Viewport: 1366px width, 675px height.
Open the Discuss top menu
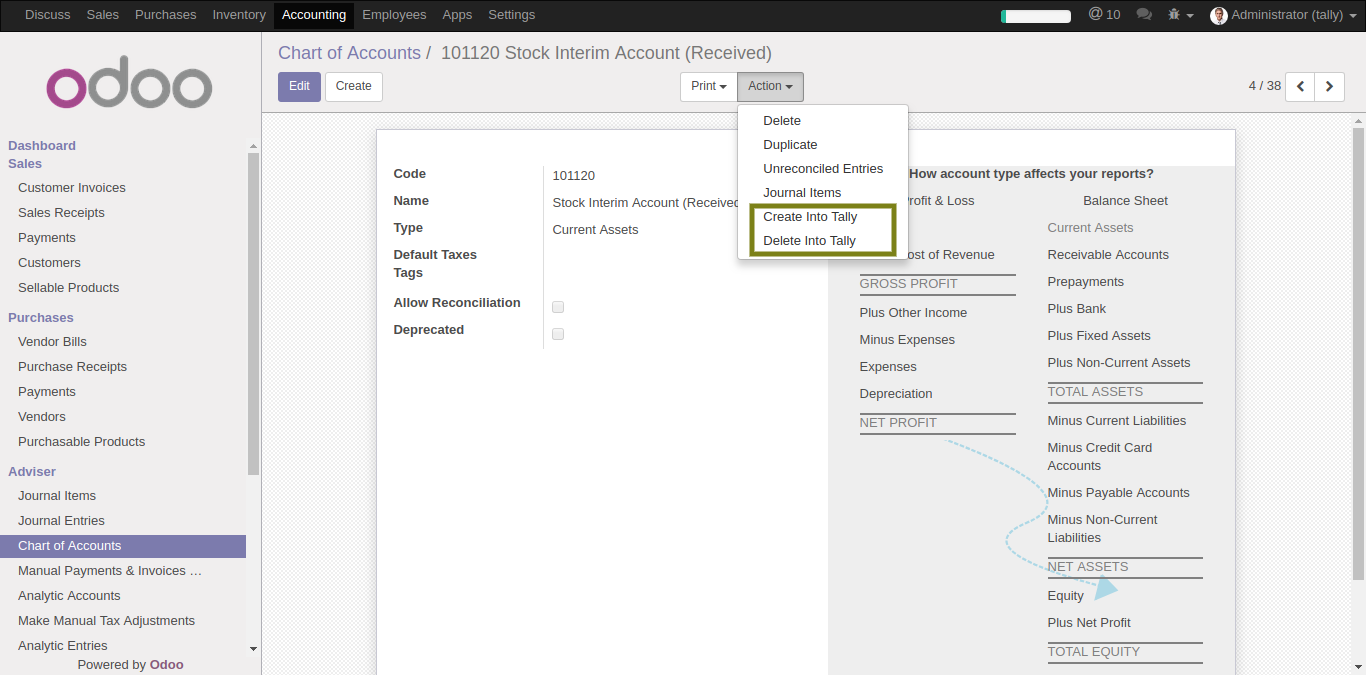pyautogui.click(x=48, y=15)
